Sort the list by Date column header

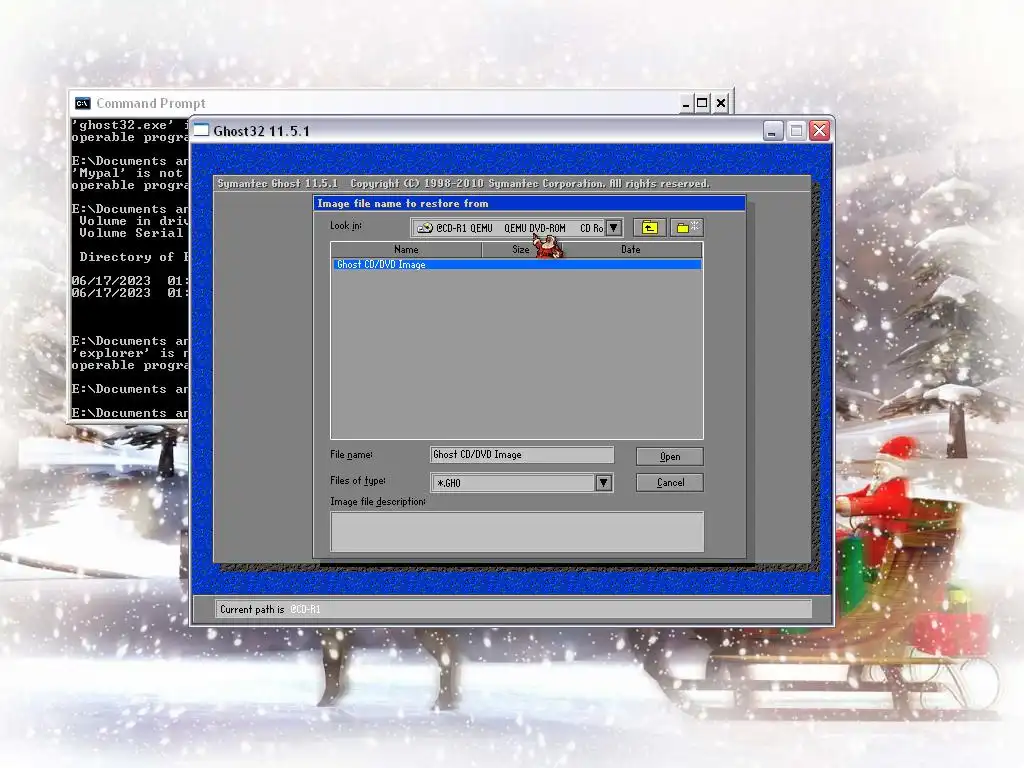click(631, 249)
